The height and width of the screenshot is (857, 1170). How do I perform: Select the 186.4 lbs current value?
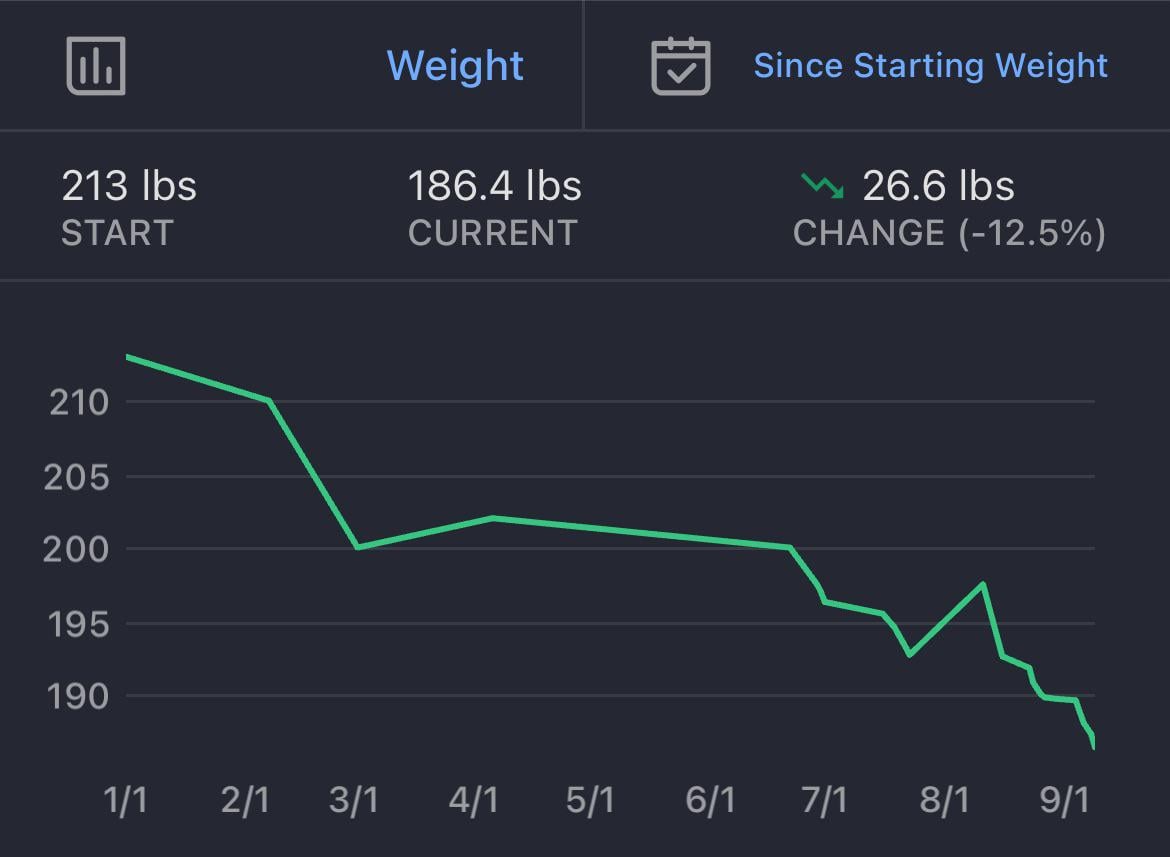494,186
